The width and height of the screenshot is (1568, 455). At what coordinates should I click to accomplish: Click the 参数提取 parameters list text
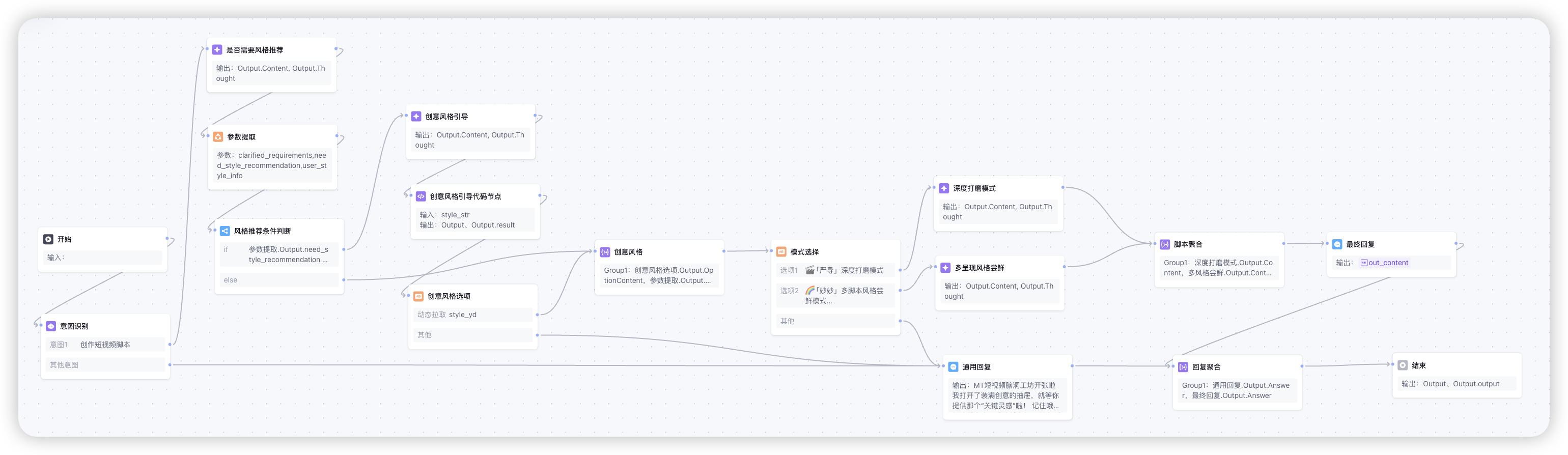(x=271, y=165)
